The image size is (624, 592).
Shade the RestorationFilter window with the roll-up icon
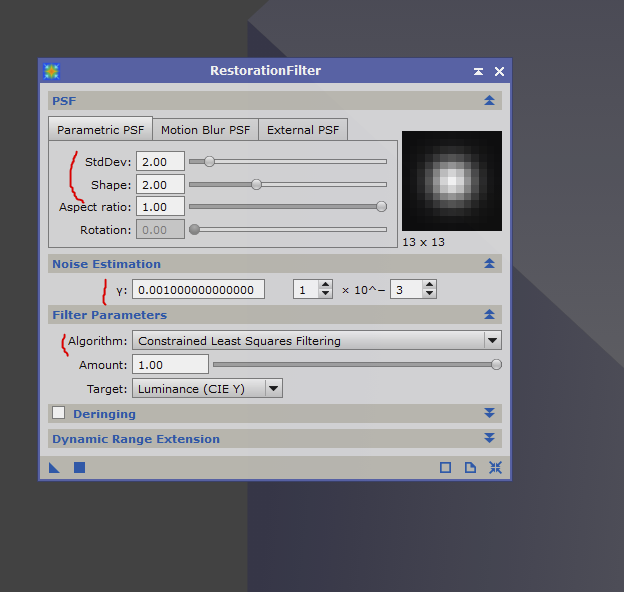pos(478,71)
